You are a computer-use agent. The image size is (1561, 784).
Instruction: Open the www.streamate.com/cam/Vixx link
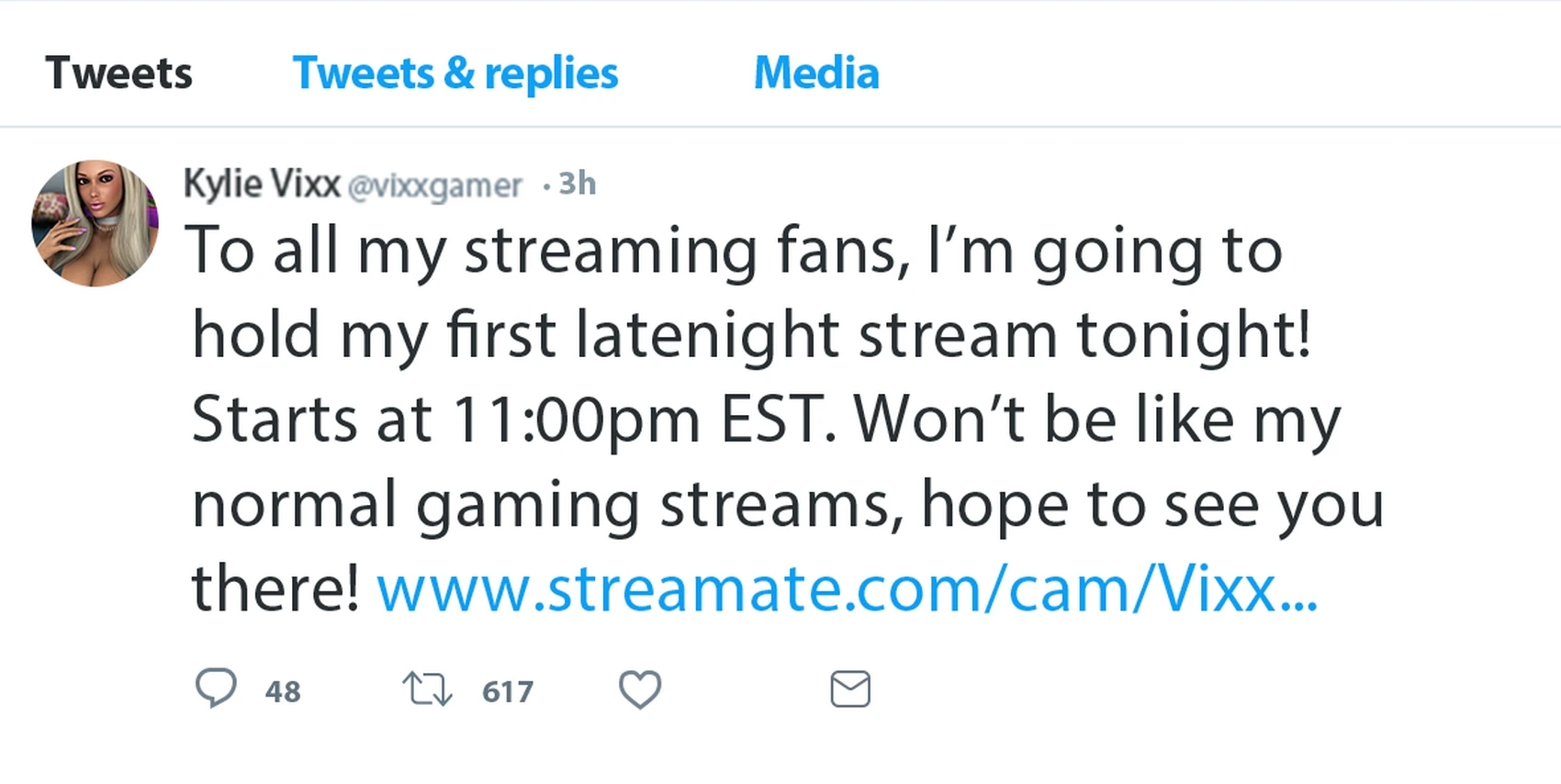(846, 588)
